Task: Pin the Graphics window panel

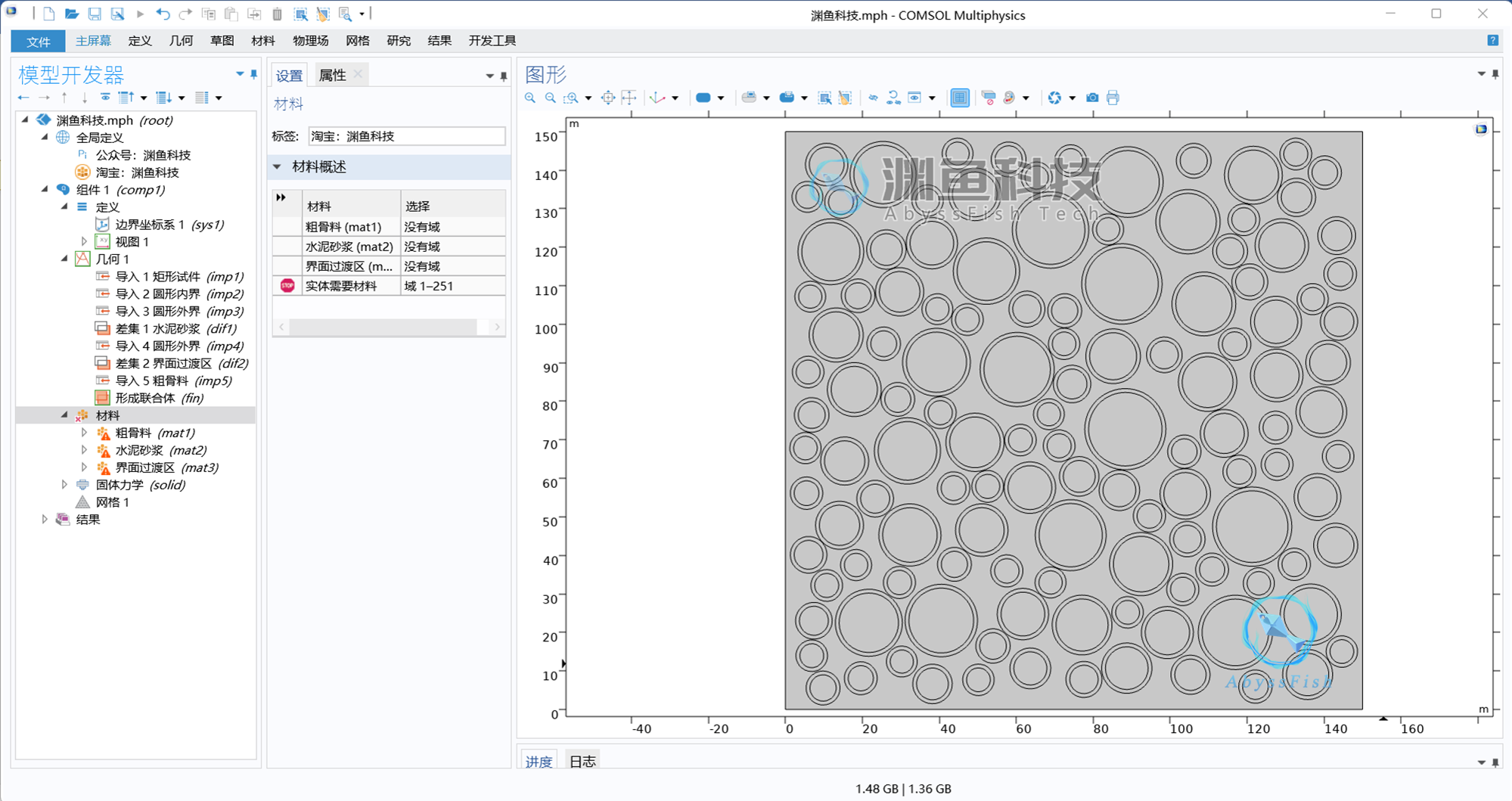Action: point(1495,74)
